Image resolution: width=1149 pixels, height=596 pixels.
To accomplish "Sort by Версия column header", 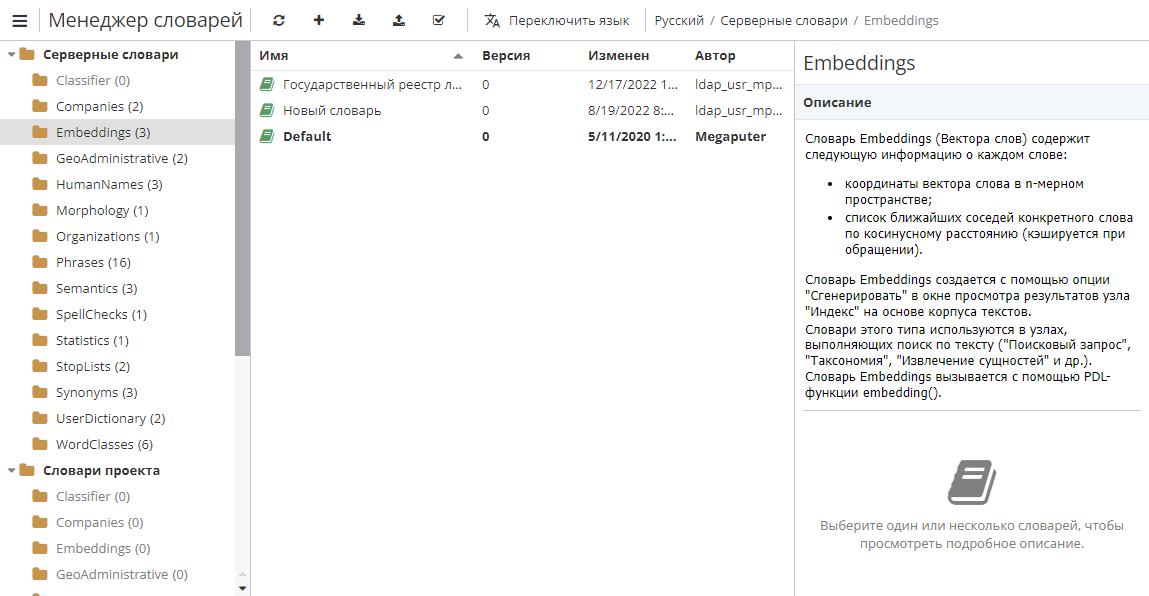I will pos(506,56).
